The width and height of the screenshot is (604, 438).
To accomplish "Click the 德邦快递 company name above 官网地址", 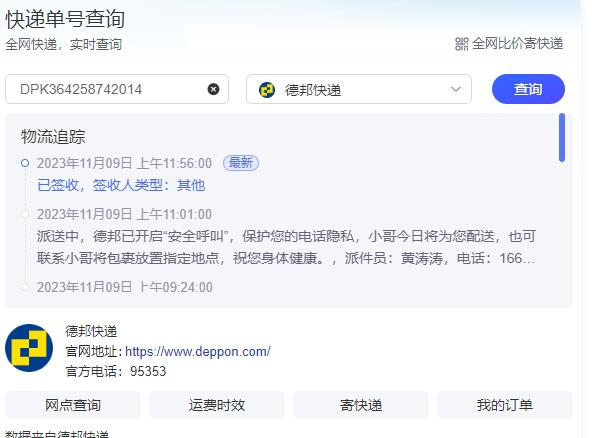I will pos(91,331).
